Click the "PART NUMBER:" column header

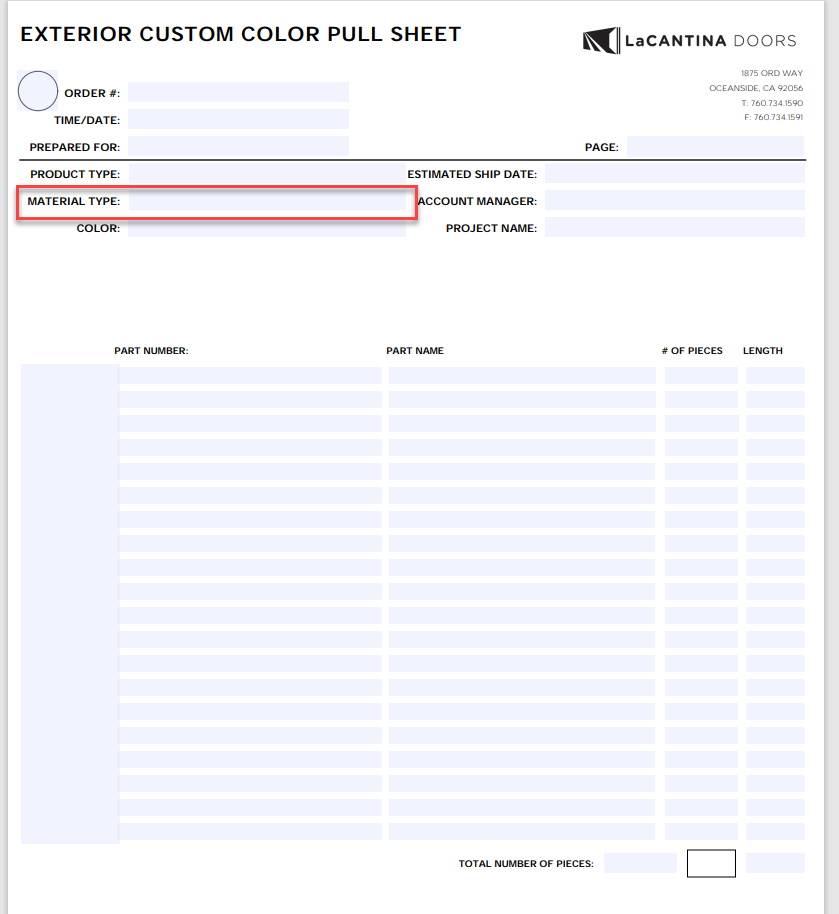click(x=151, y=351)
